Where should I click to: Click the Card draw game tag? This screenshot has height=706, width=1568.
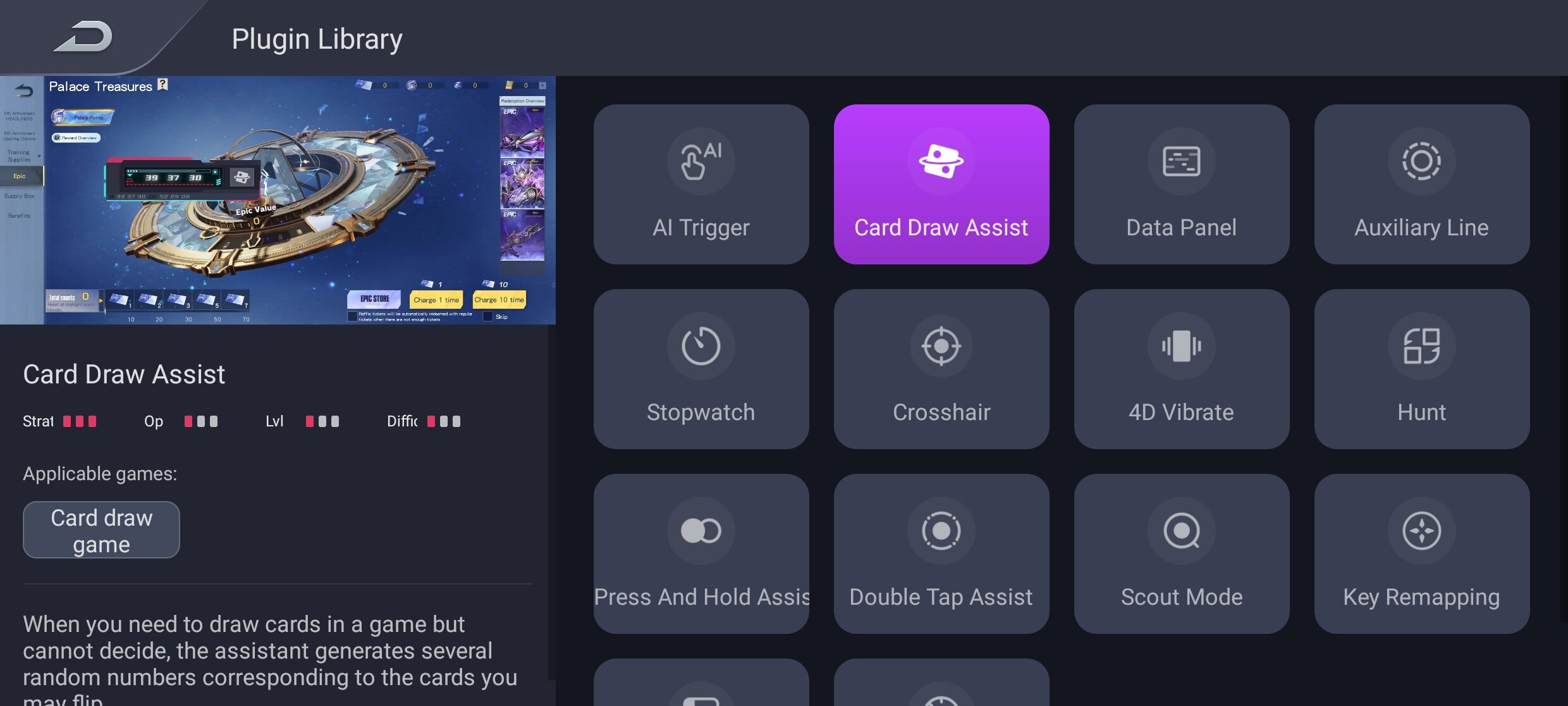click(101, 530)
